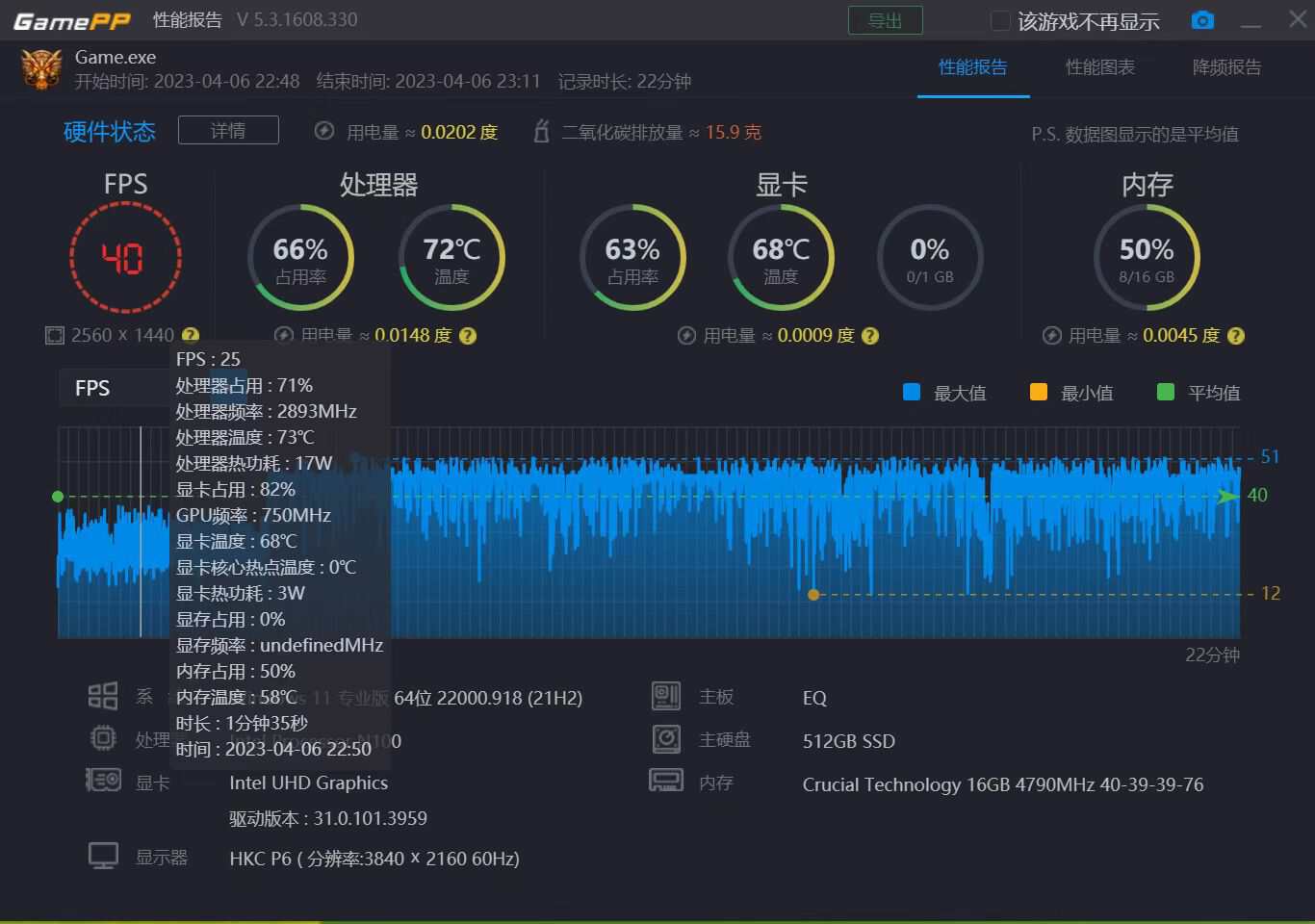This screenshot has height=924, width=1315.
Task: Click the P.S. 数据图显示的是平均值 note
Action: pos(1135,135)
